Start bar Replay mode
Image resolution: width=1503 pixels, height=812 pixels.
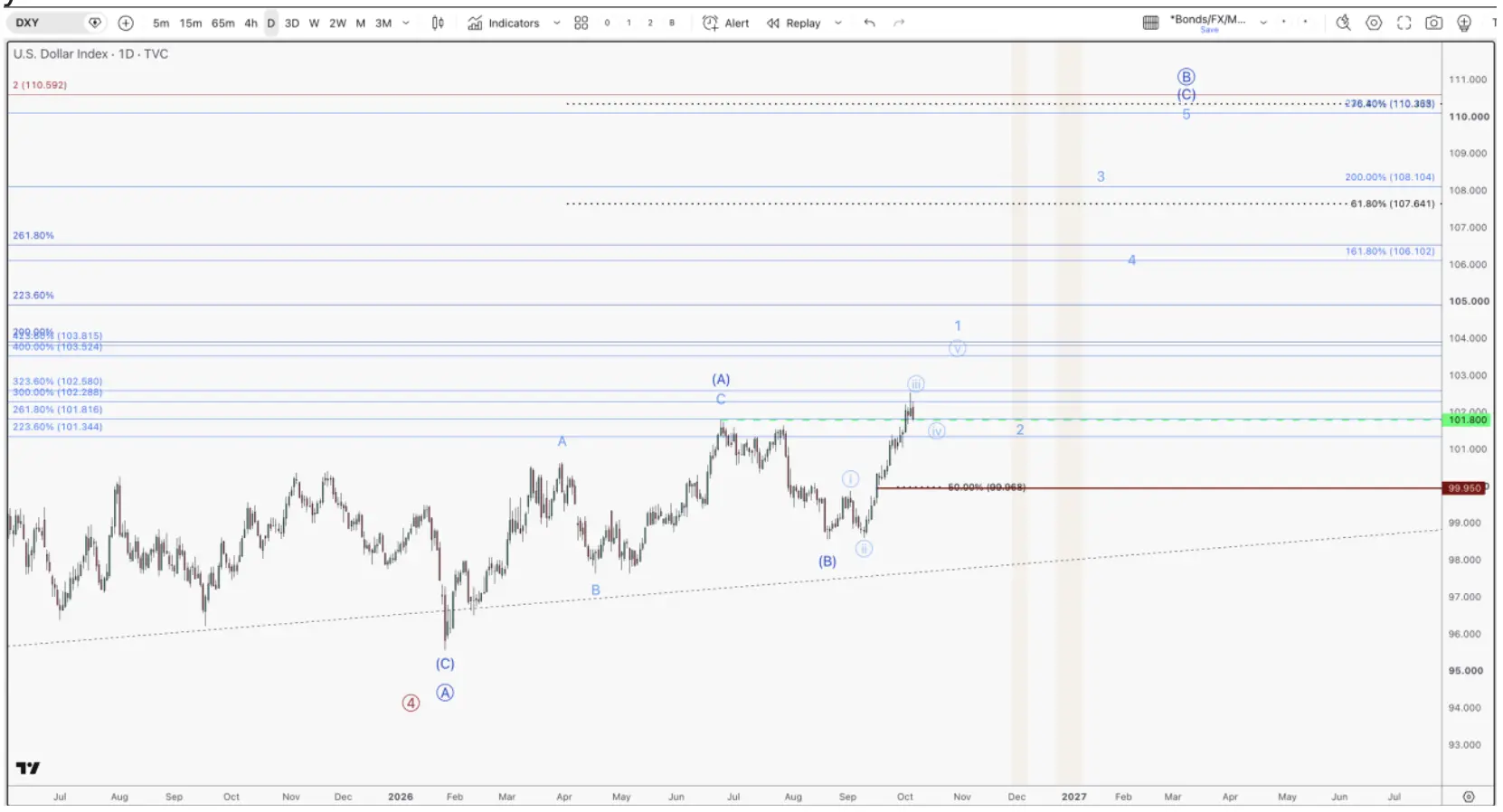[x=794, y=23]
